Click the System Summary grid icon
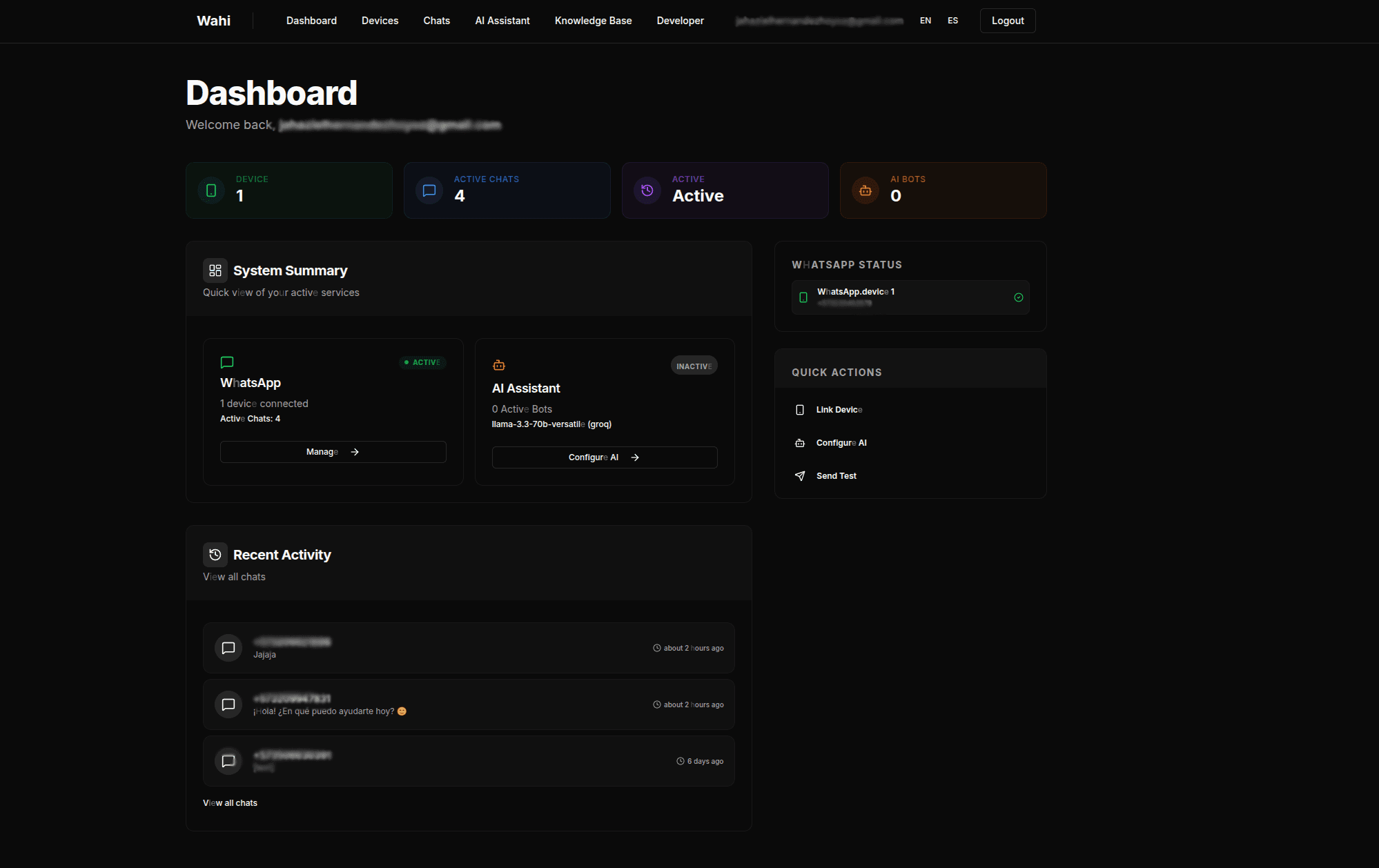The image size is (1379, 868). click(215, 270)
